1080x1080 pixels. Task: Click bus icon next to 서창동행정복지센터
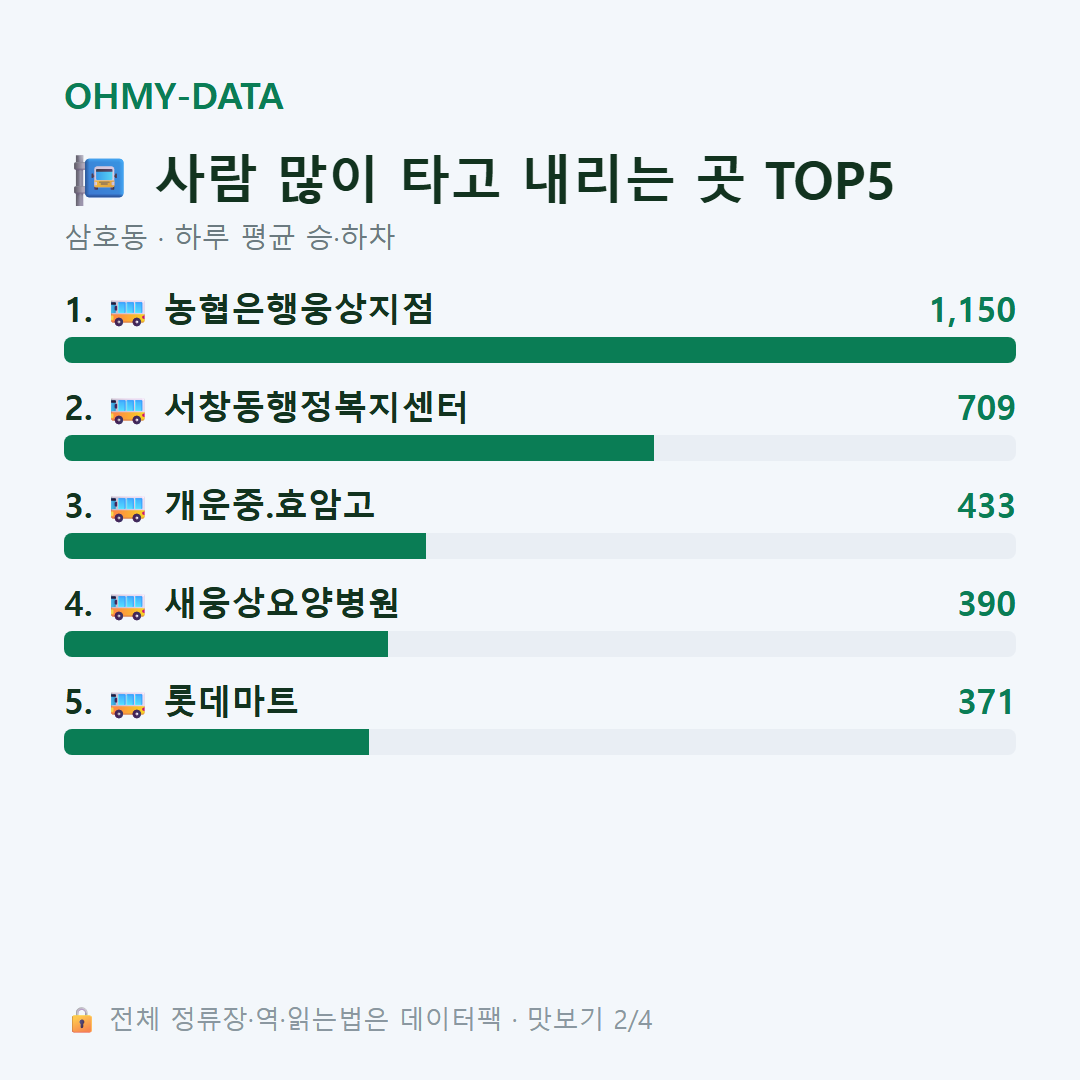coord(128,410)
